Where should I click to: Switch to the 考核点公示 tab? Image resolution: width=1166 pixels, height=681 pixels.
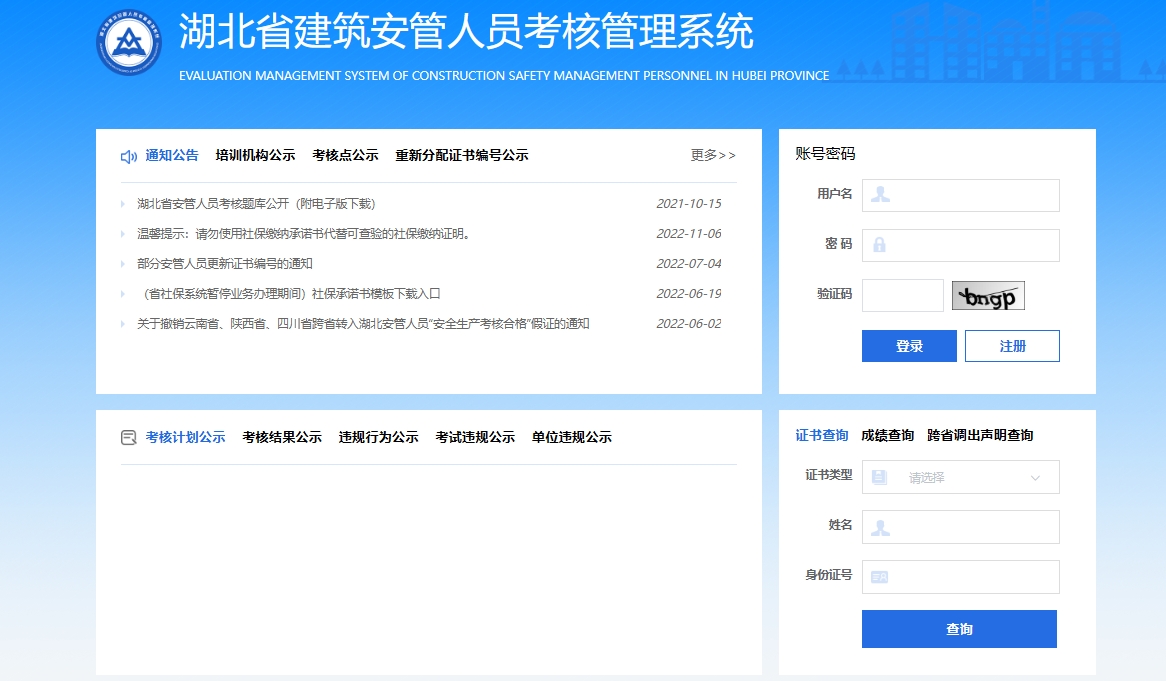pyautogui.click(x=345, y=155)
